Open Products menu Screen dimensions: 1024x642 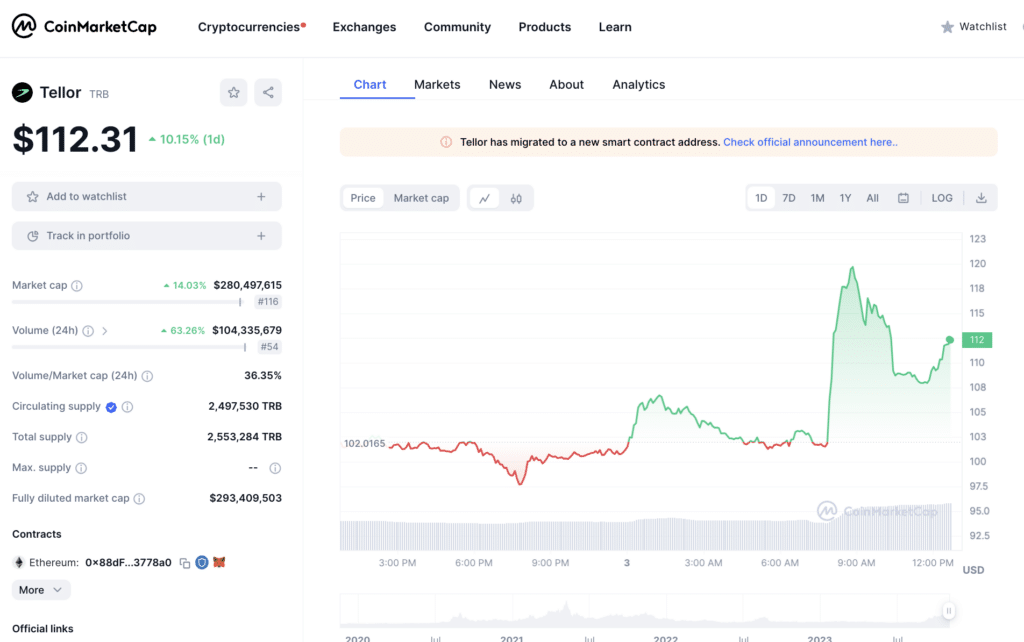[545, 27]
